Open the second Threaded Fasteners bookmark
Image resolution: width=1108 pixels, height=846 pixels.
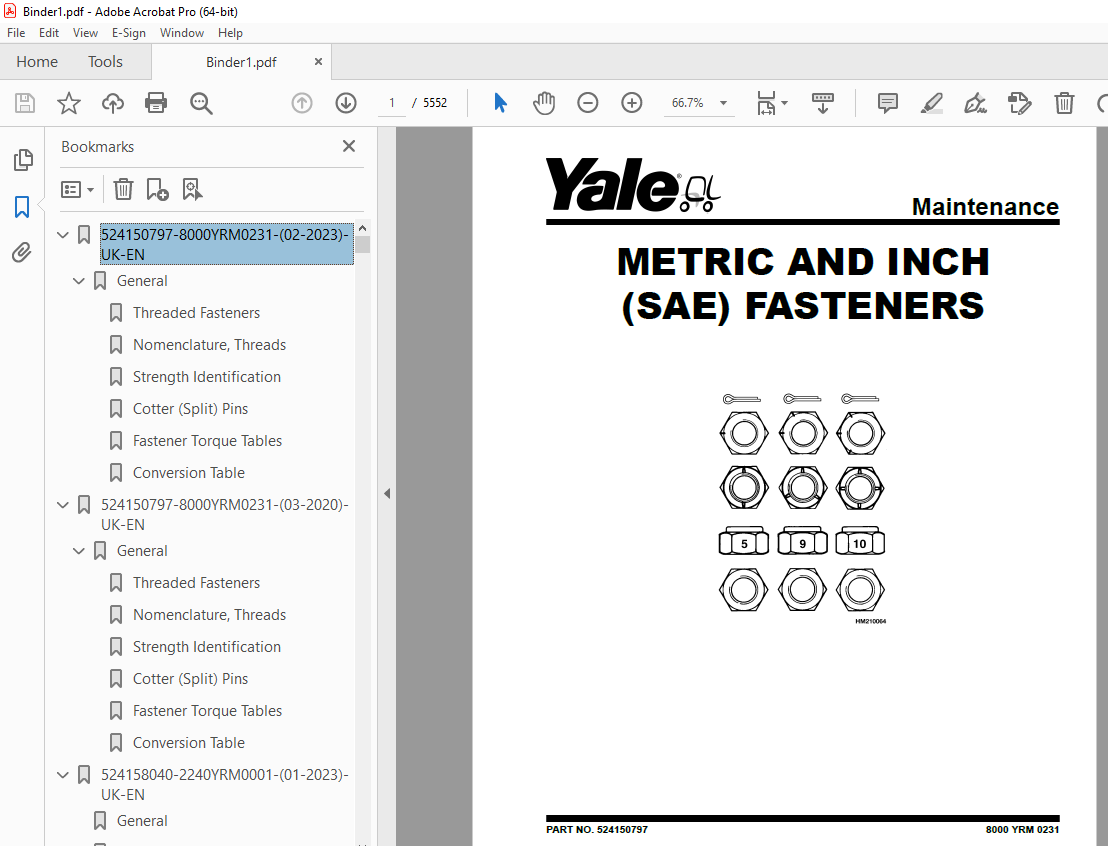[x=196, y=583]
